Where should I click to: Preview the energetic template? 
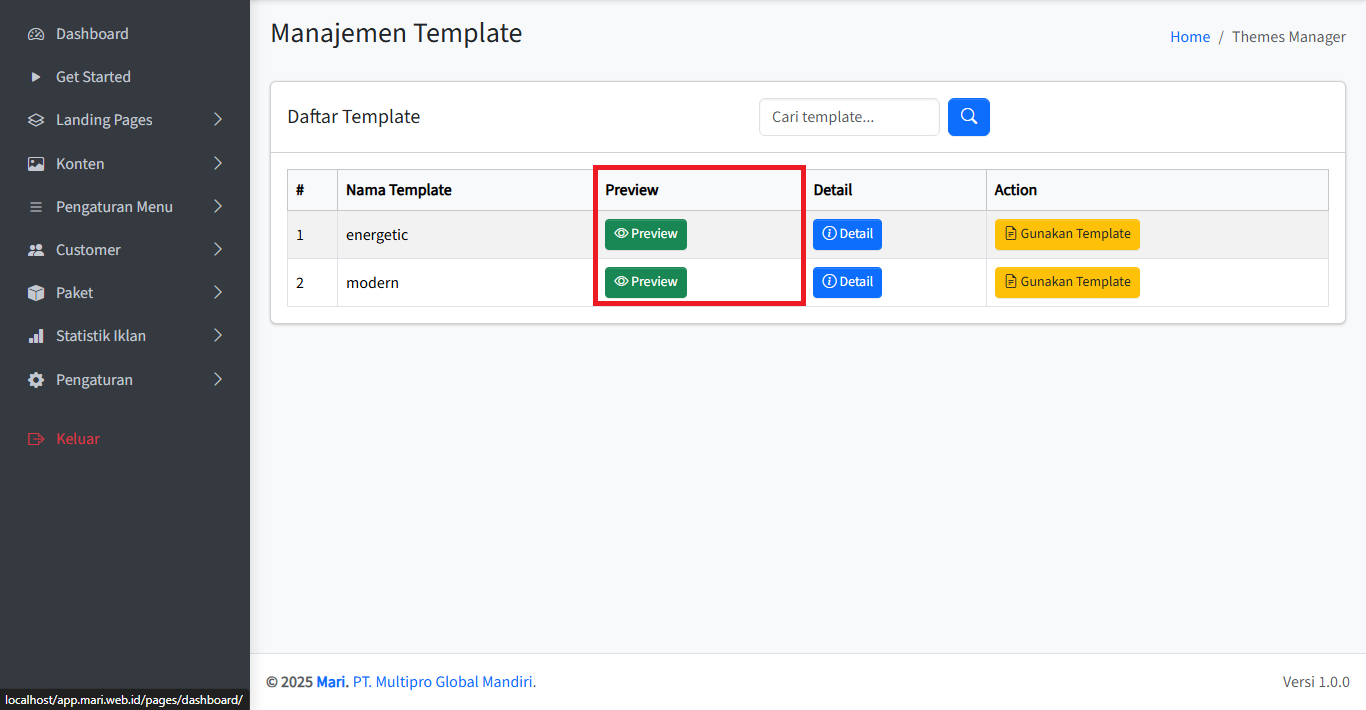(645, 234)
